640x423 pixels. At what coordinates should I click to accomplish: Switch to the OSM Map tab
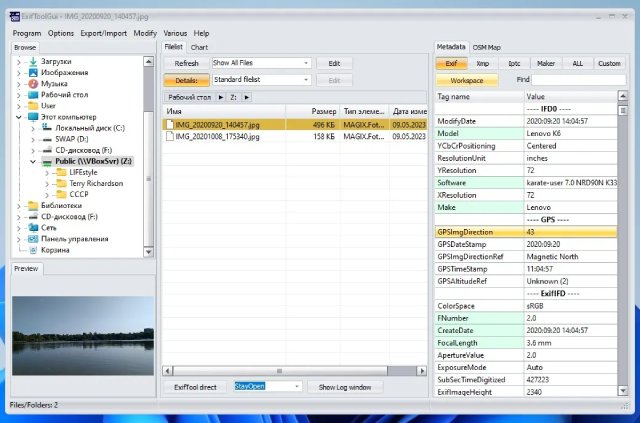click(x=487, y=47)
